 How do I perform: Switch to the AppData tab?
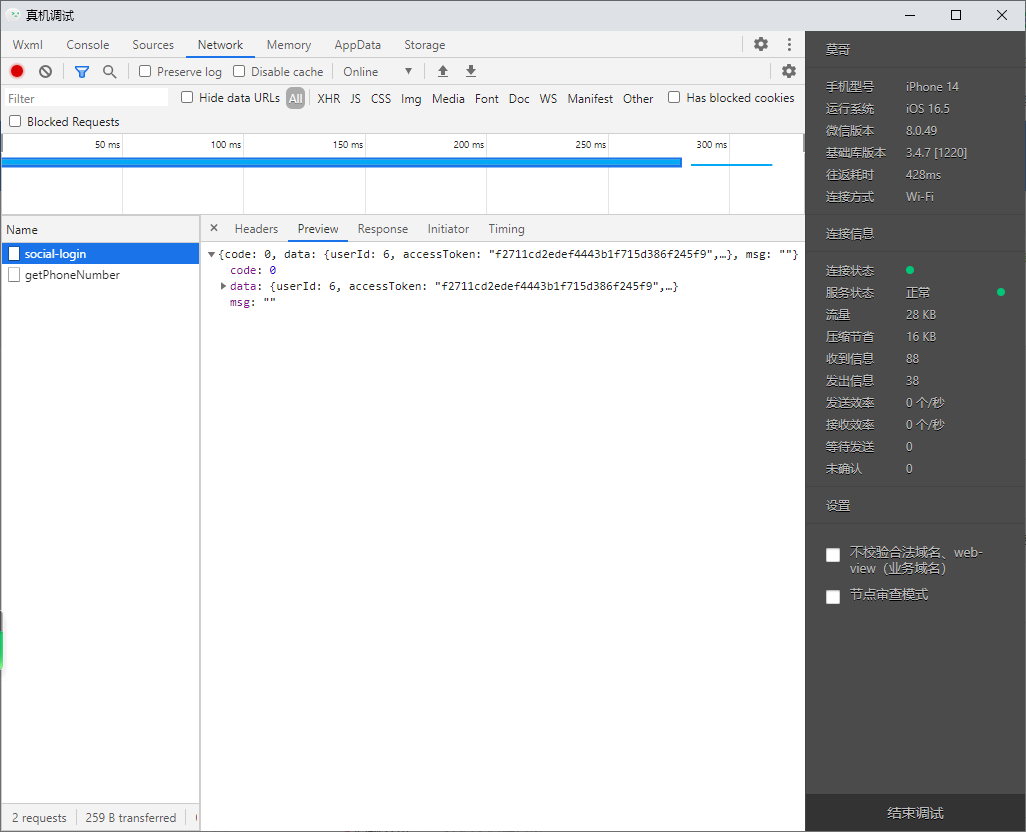(x=357, y=44)
